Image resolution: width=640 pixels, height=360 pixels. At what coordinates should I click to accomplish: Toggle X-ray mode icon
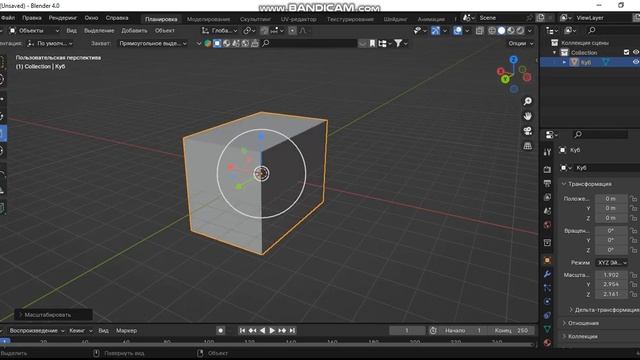(x=480, y=31)
